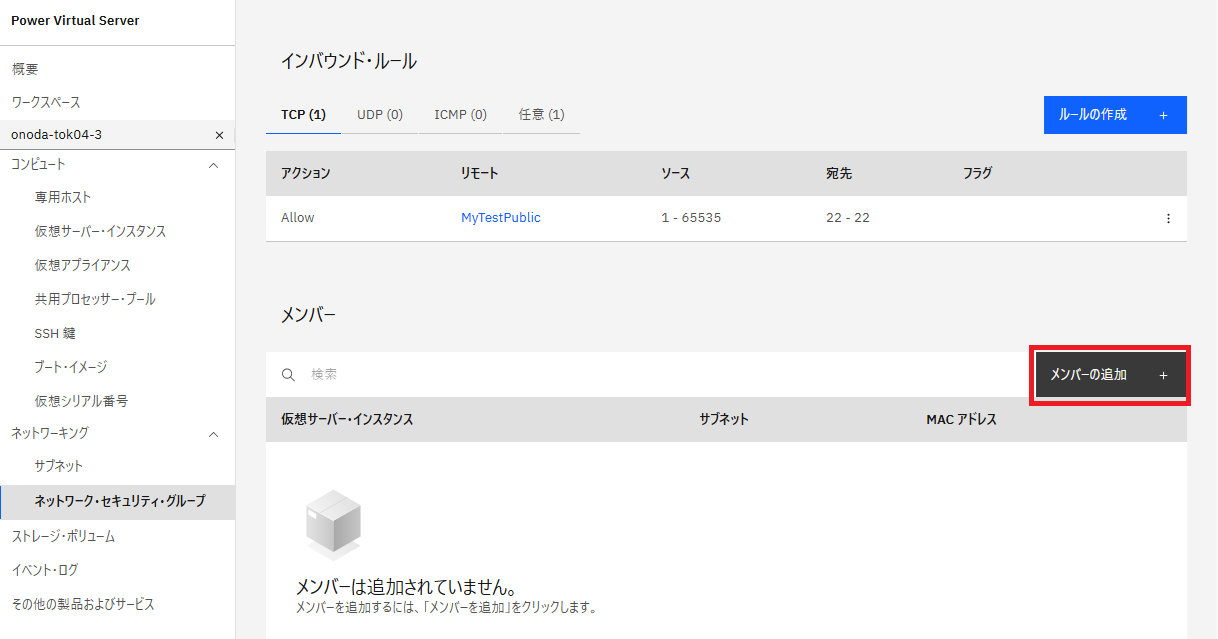
Task: Click the フラグ column header
Action: click(977, 173)
